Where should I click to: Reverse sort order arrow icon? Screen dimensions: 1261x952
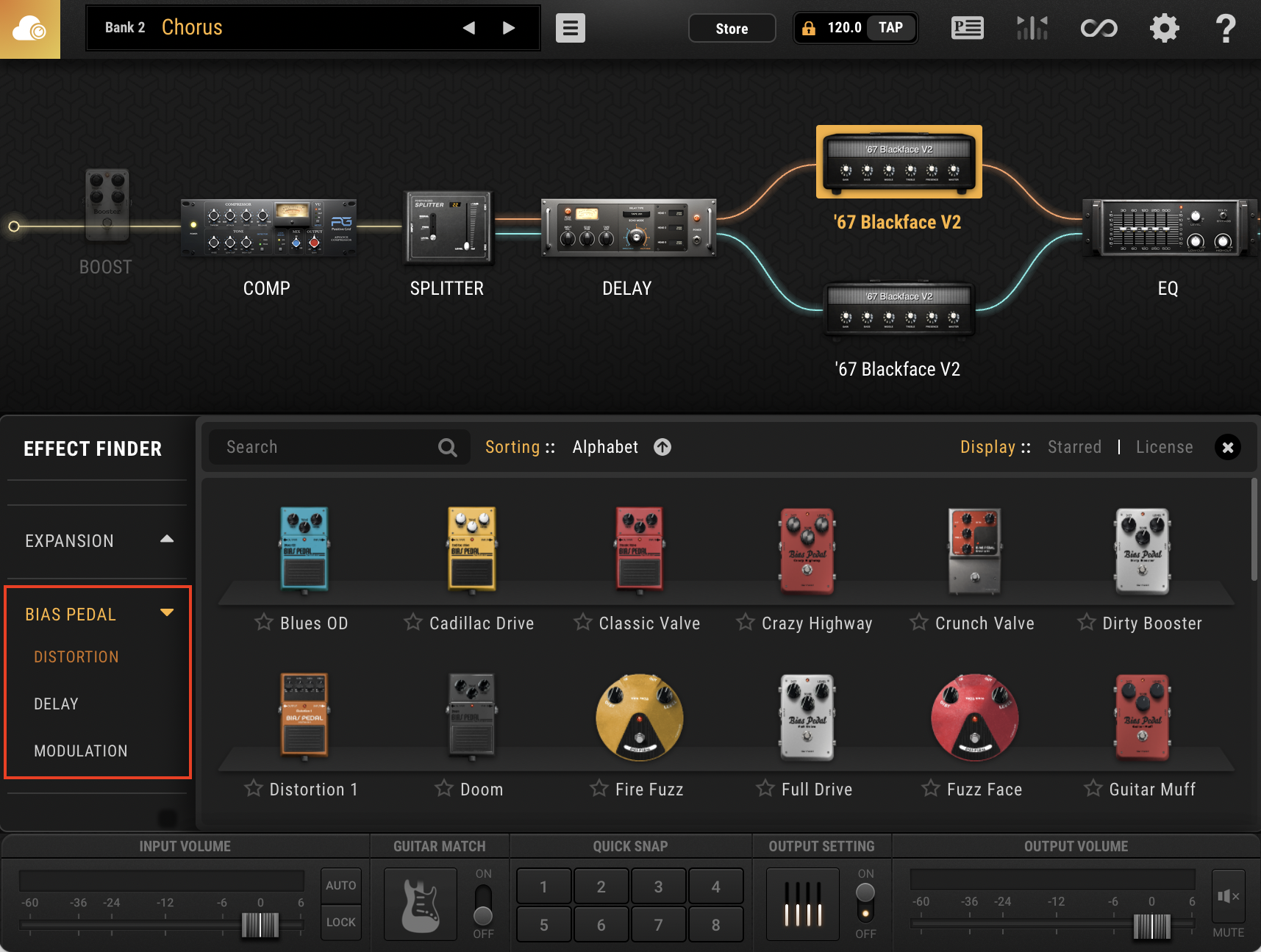[662, 447]
